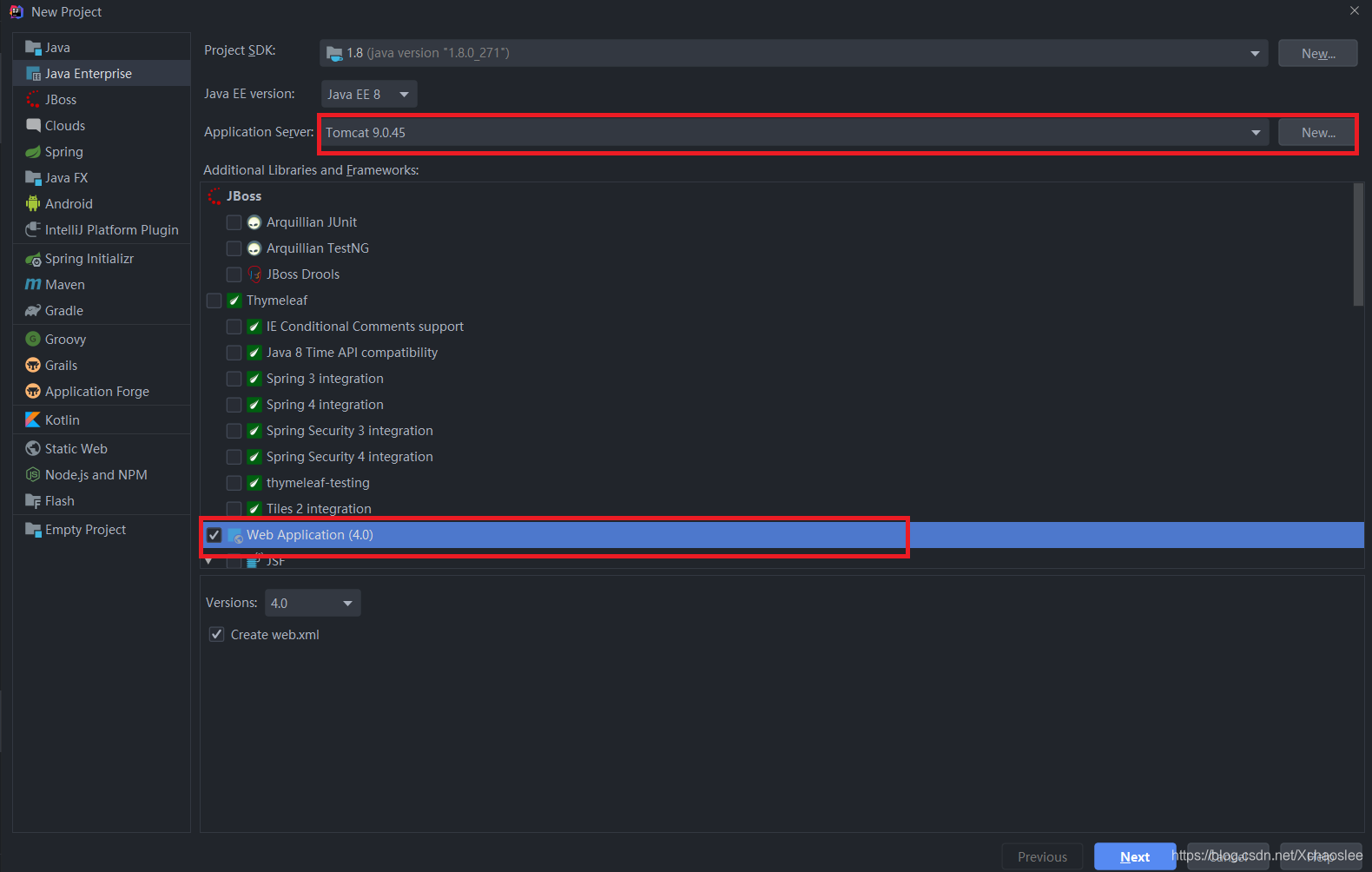Screen dimensions: 1372x872
Task: Select Kotlin project type
Action: pyautogui.click(x=102, y=420)
